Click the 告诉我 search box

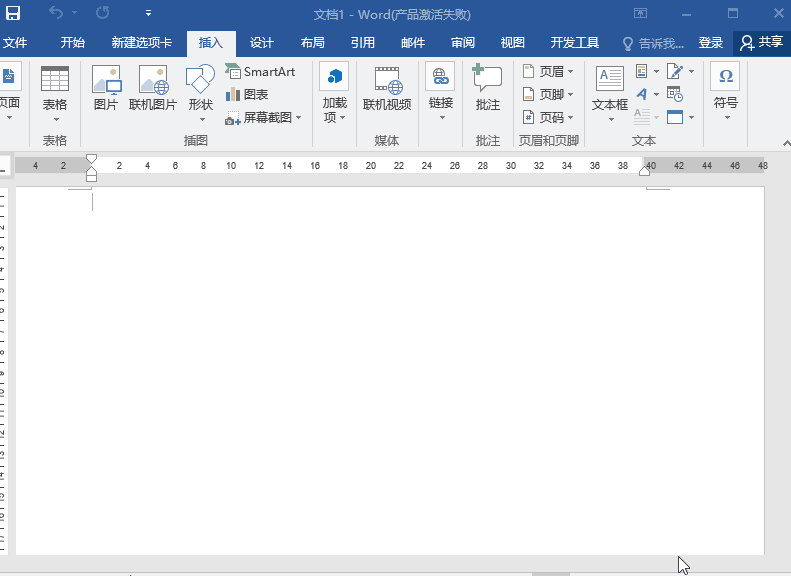(653, 44)
